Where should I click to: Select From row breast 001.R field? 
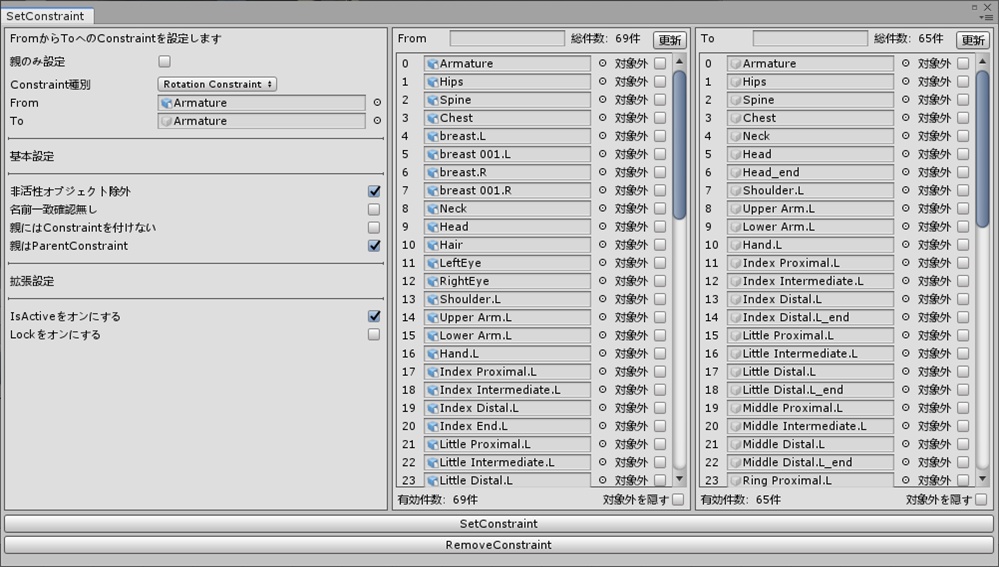pos(507,190)
